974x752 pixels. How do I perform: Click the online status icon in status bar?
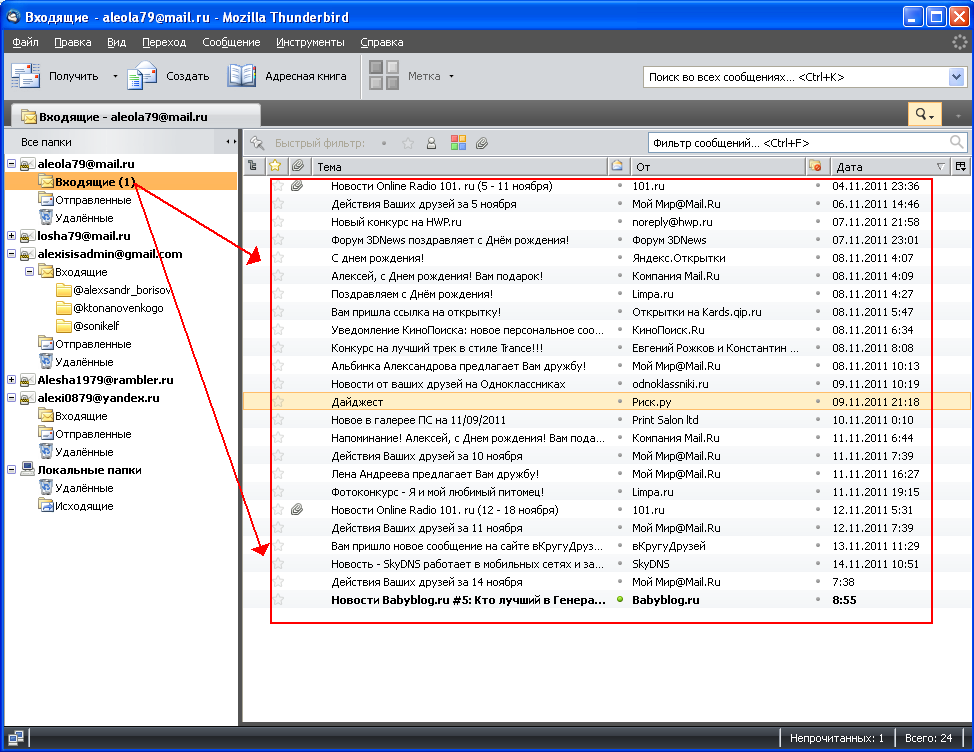pyautogui.click(x=16, y=738)
